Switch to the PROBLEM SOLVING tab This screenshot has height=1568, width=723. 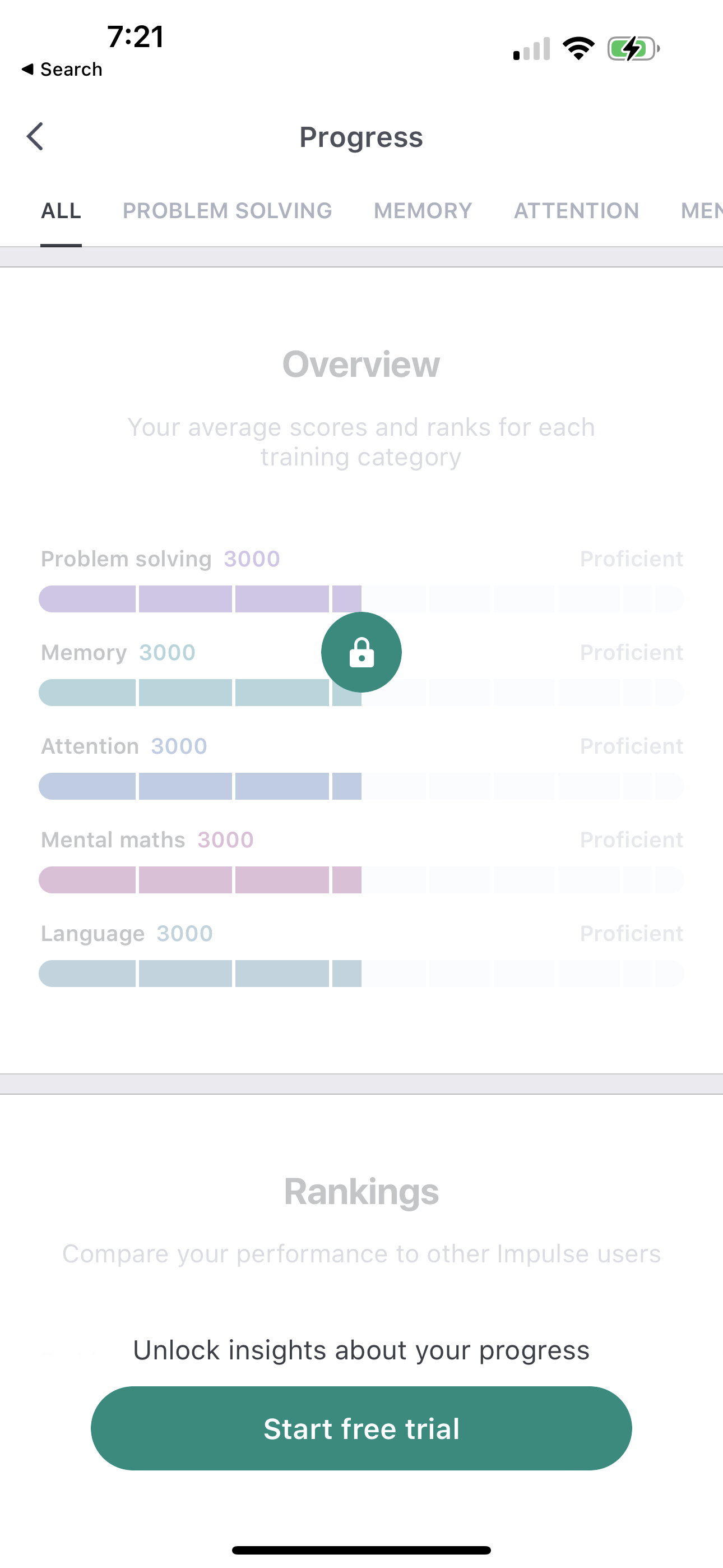[x=226, y=211]
